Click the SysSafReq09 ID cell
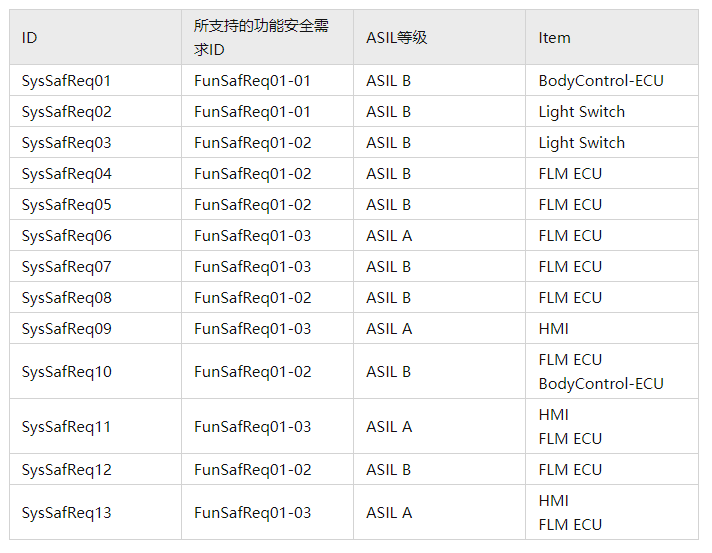 (66, 329)
